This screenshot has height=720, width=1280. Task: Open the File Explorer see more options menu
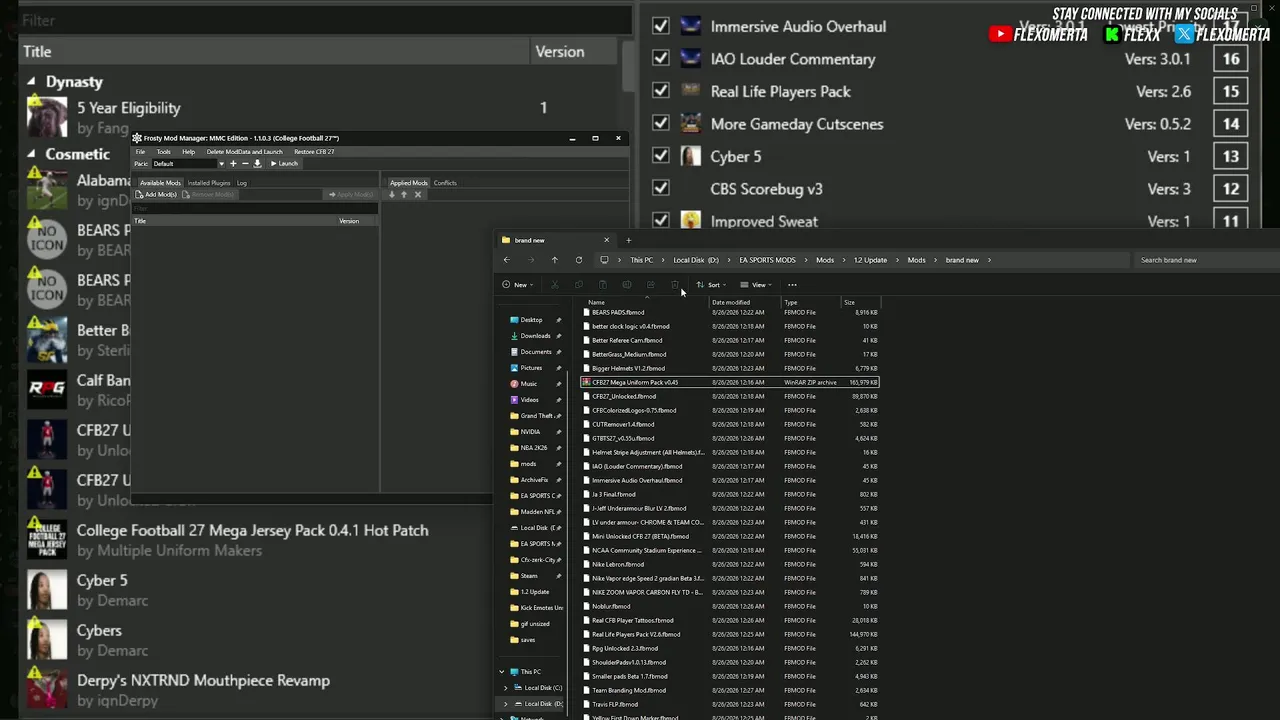(x=792, y=285)
